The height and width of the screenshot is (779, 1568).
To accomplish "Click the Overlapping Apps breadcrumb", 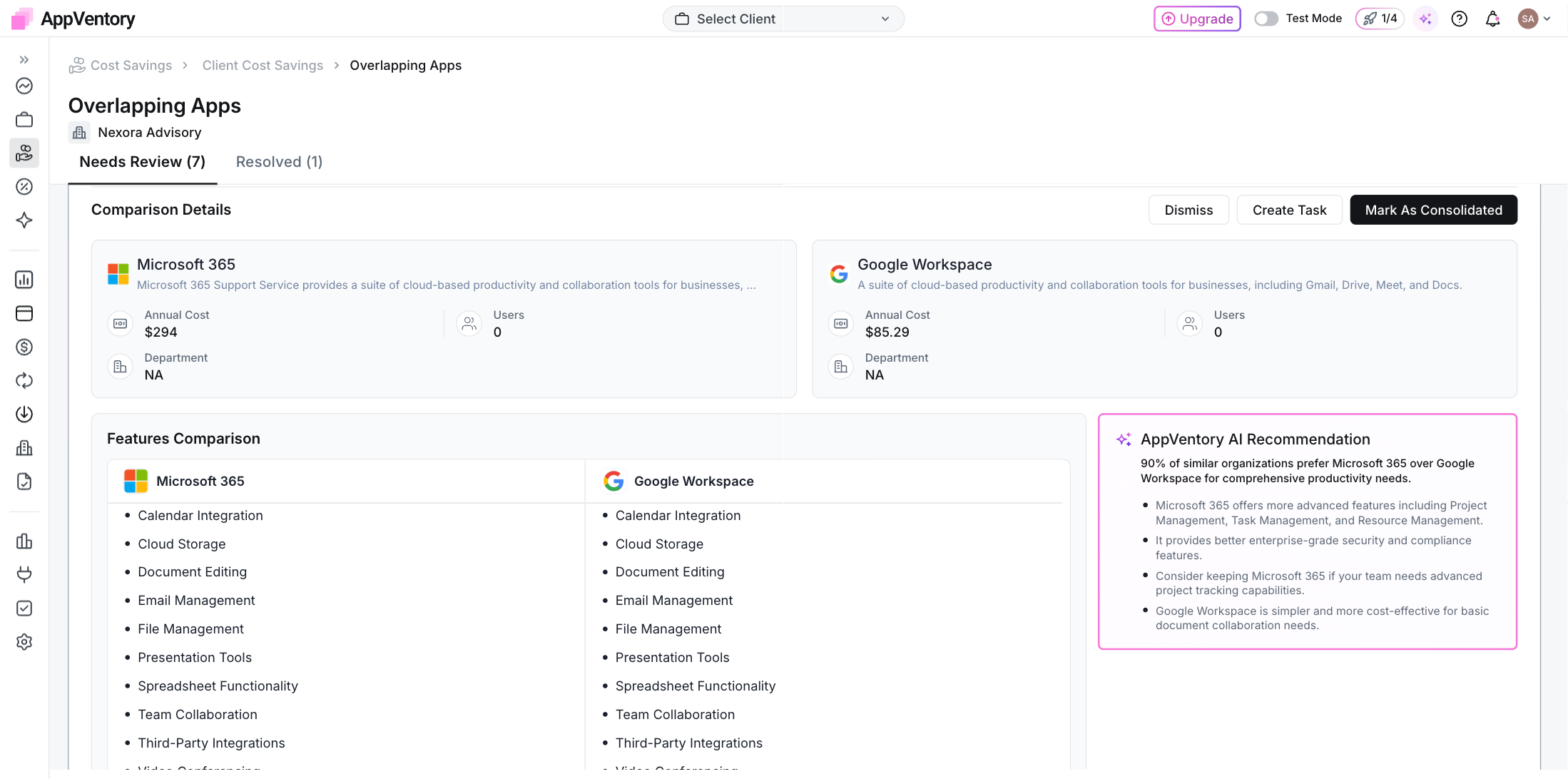I will tap(405, 66).
